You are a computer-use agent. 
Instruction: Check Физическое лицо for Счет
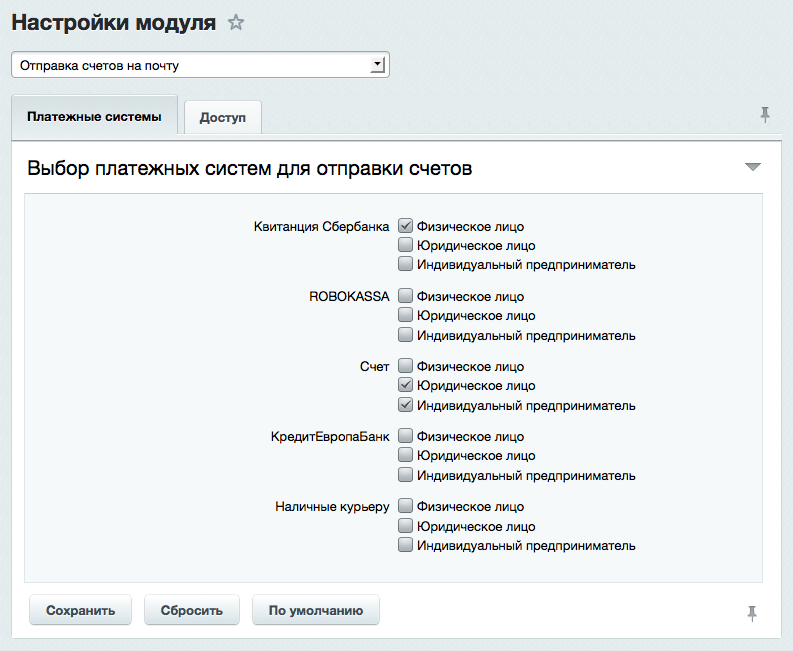pos(405,366)
